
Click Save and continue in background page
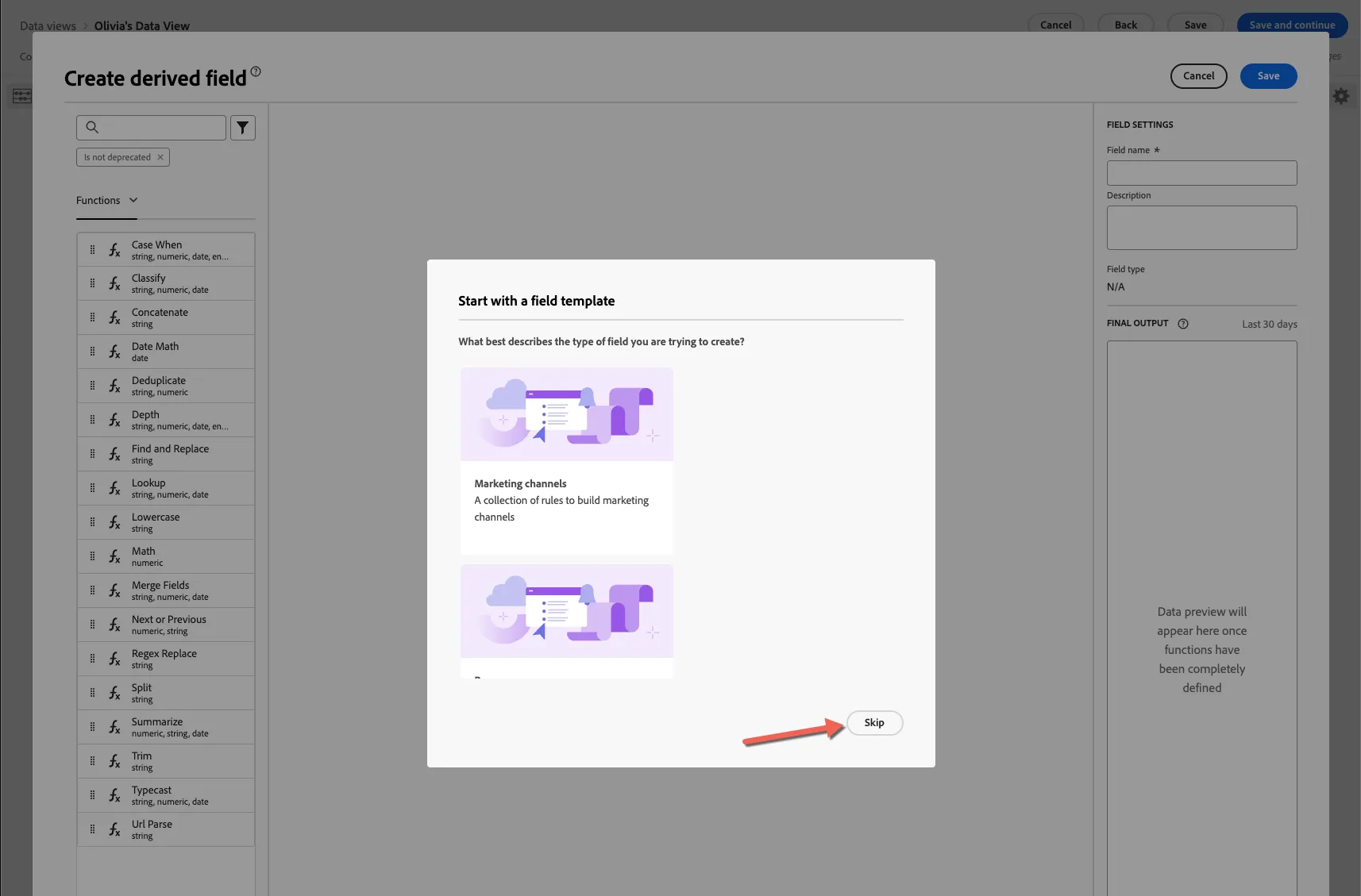(1292, 25)
